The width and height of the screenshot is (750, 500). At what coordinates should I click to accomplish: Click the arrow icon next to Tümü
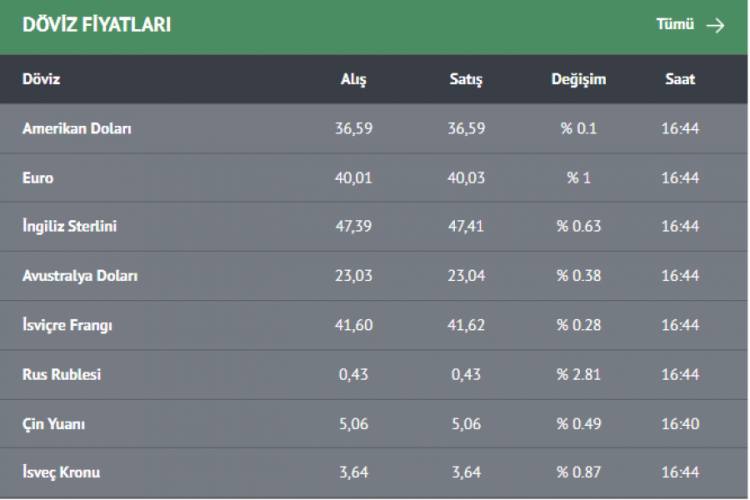715,26
